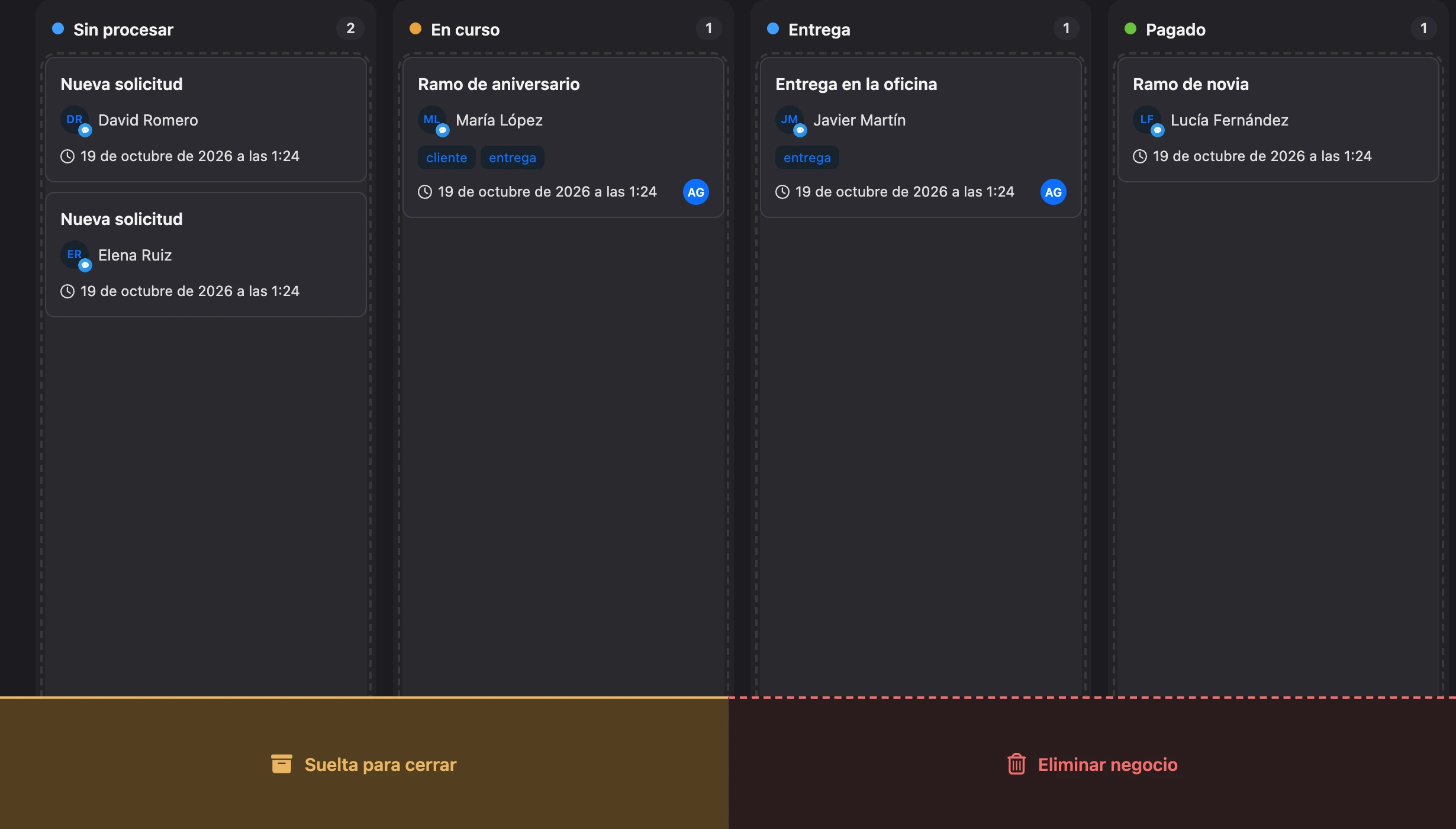Screen dimensions: 1456x829
Task: Click the En curso column header
Action: 465,30
